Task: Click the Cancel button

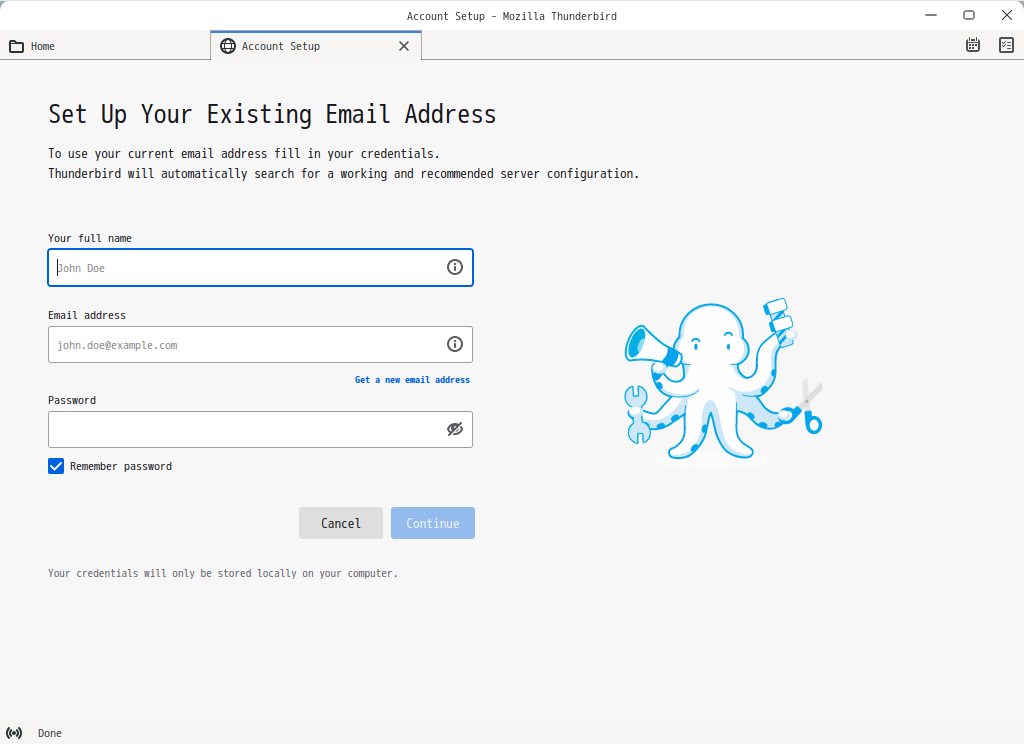Action: tap(341, 523)
